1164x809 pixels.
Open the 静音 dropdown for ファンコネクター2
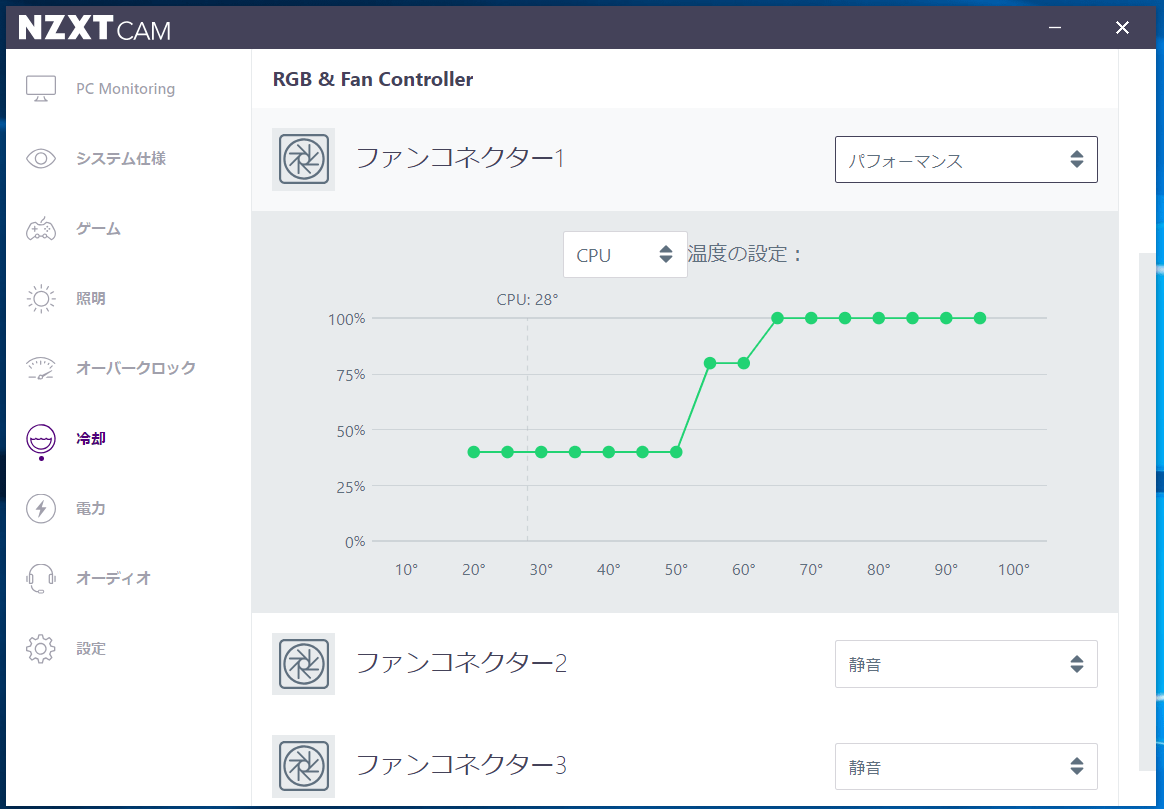pyautogui.click(x=966, y=664)
